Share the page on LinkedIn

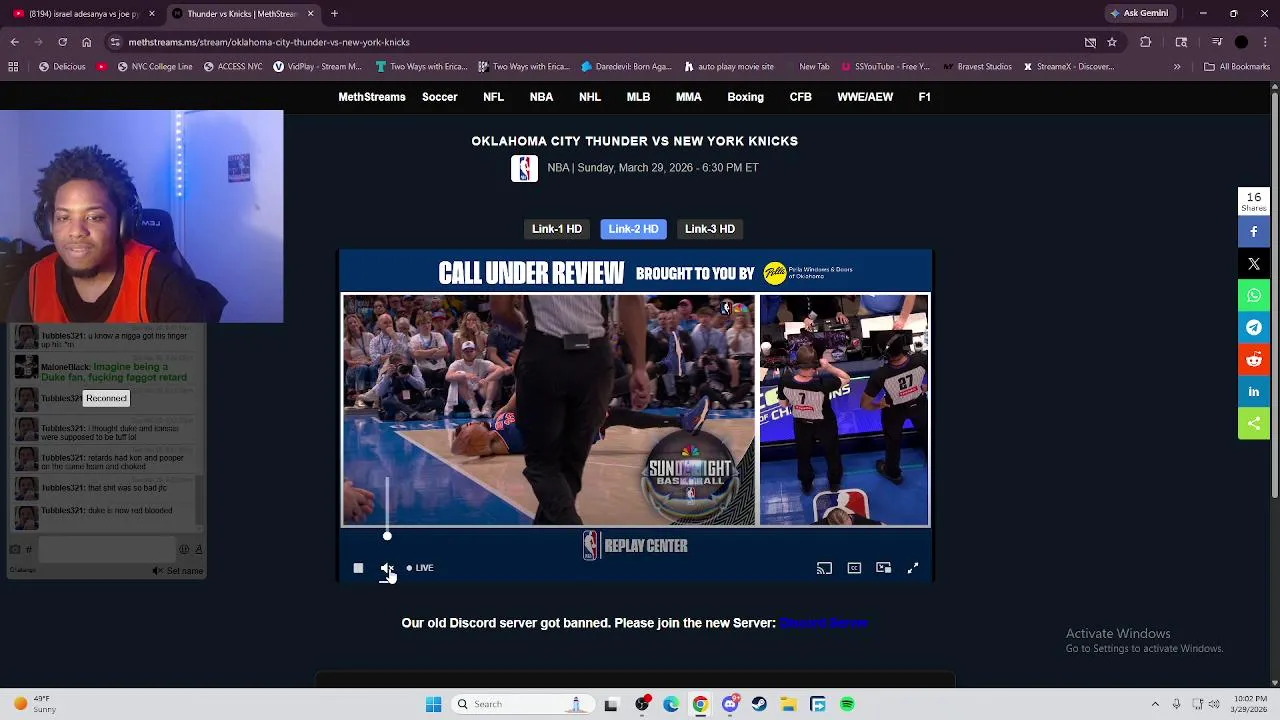click(1254, 391)
